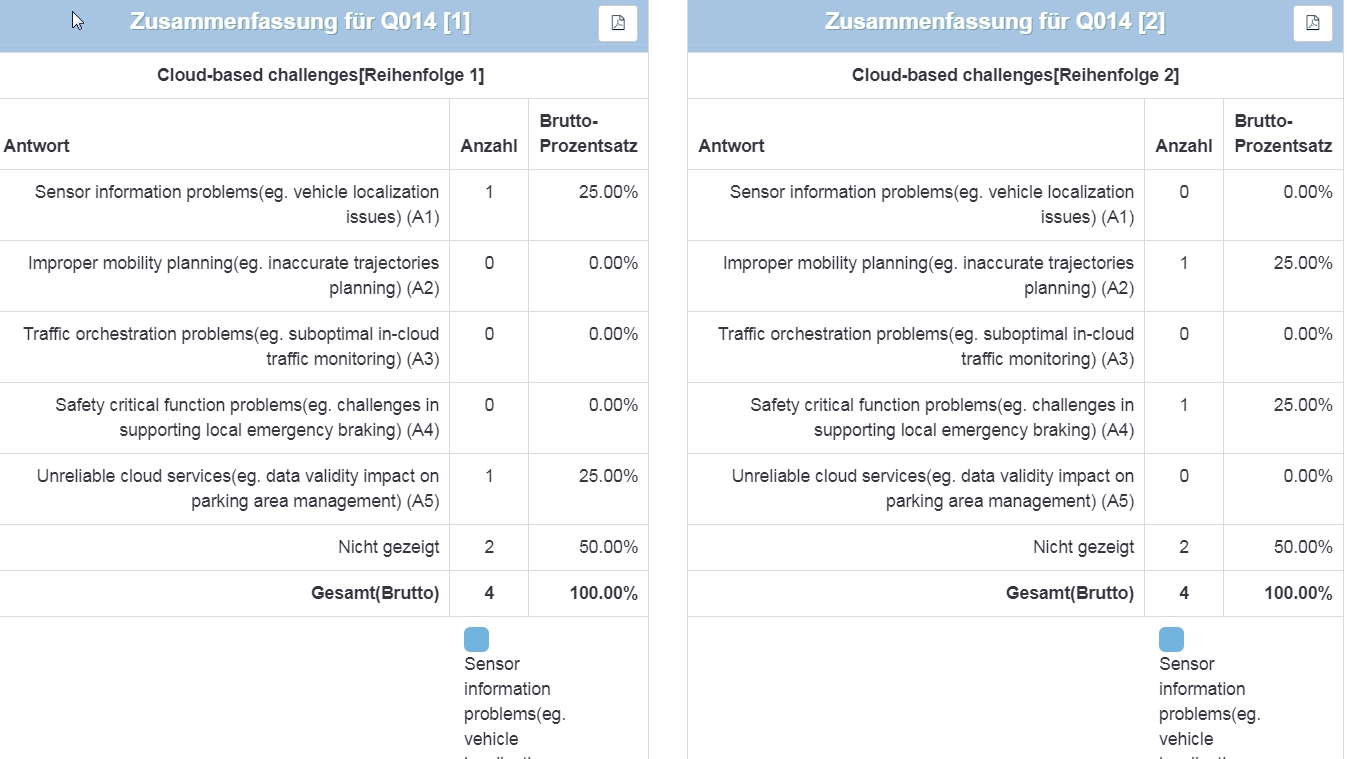Export Q014 [1] summary as PDF
The height and width of the screenshot is (759, 1350).
tap(618, 23)
